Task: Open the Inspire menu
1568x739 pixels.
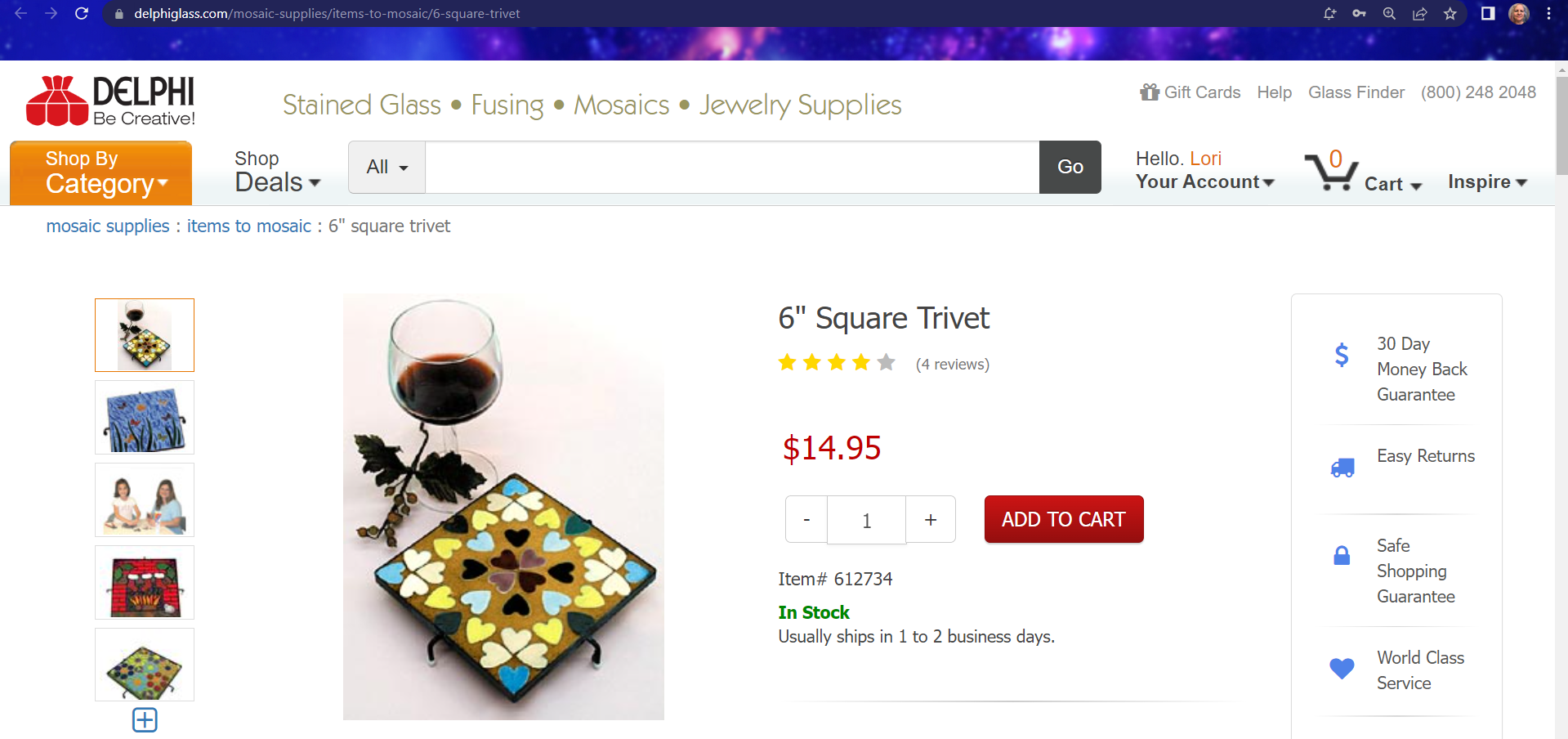Action: point(1487,181)
